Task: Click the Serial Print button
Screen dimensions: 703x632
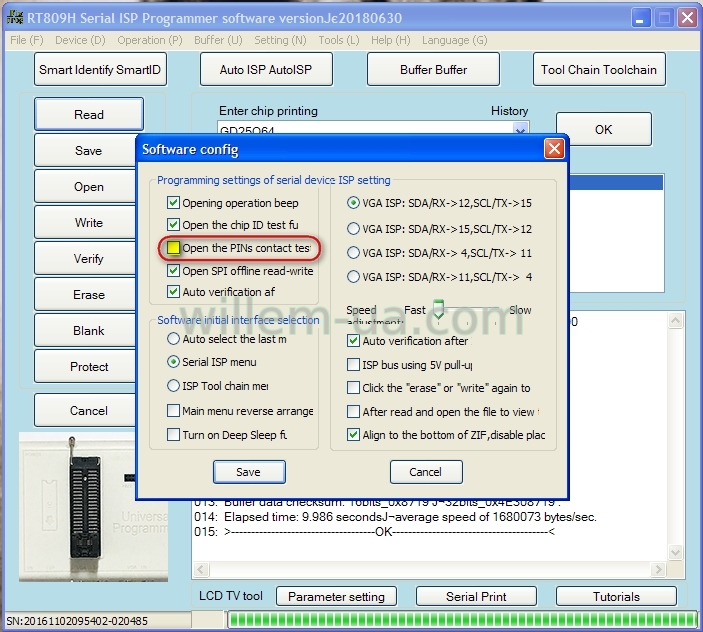Action: pyautogui.click(x=476, y=596)
